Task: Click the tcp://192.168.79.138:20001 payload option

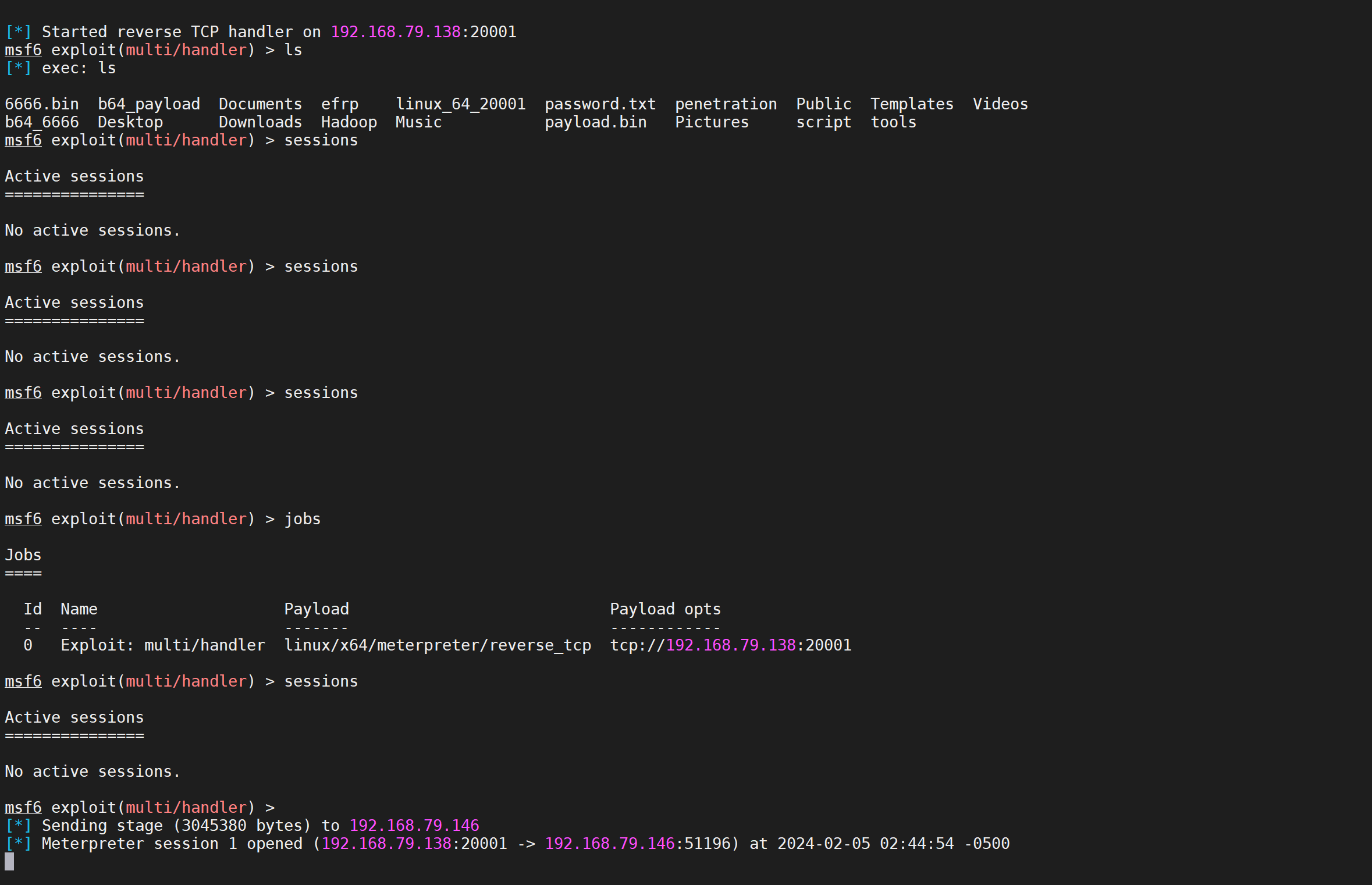Action: 731,645
